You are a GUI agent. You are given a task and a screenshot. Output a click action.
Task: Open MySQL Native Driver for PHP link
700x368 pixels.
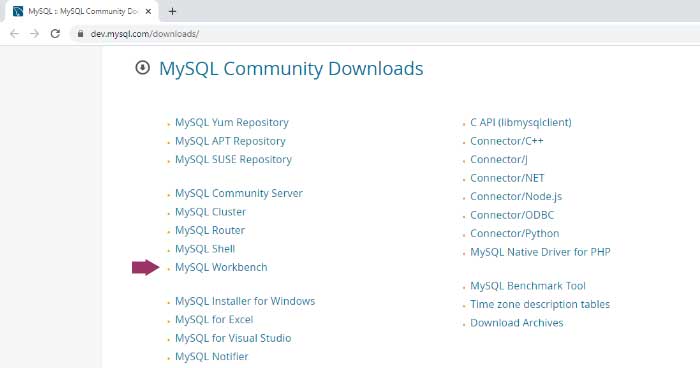[540, 252]
